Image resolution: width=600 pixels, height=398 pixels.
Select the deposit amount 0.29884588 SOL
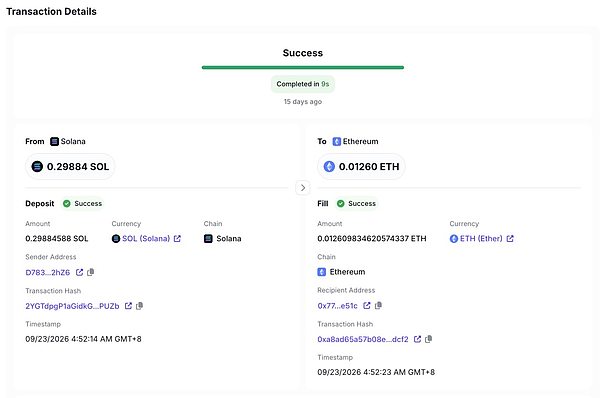click(57, 239)
